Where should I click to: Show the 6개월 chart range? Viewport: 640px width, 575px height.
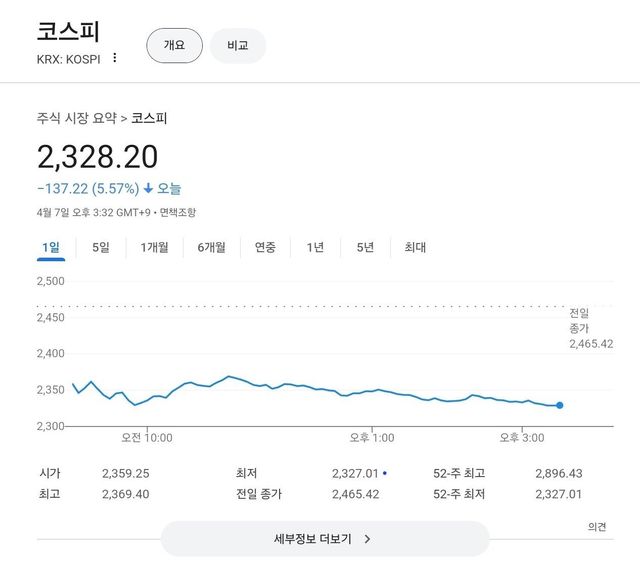pos(212,247)
